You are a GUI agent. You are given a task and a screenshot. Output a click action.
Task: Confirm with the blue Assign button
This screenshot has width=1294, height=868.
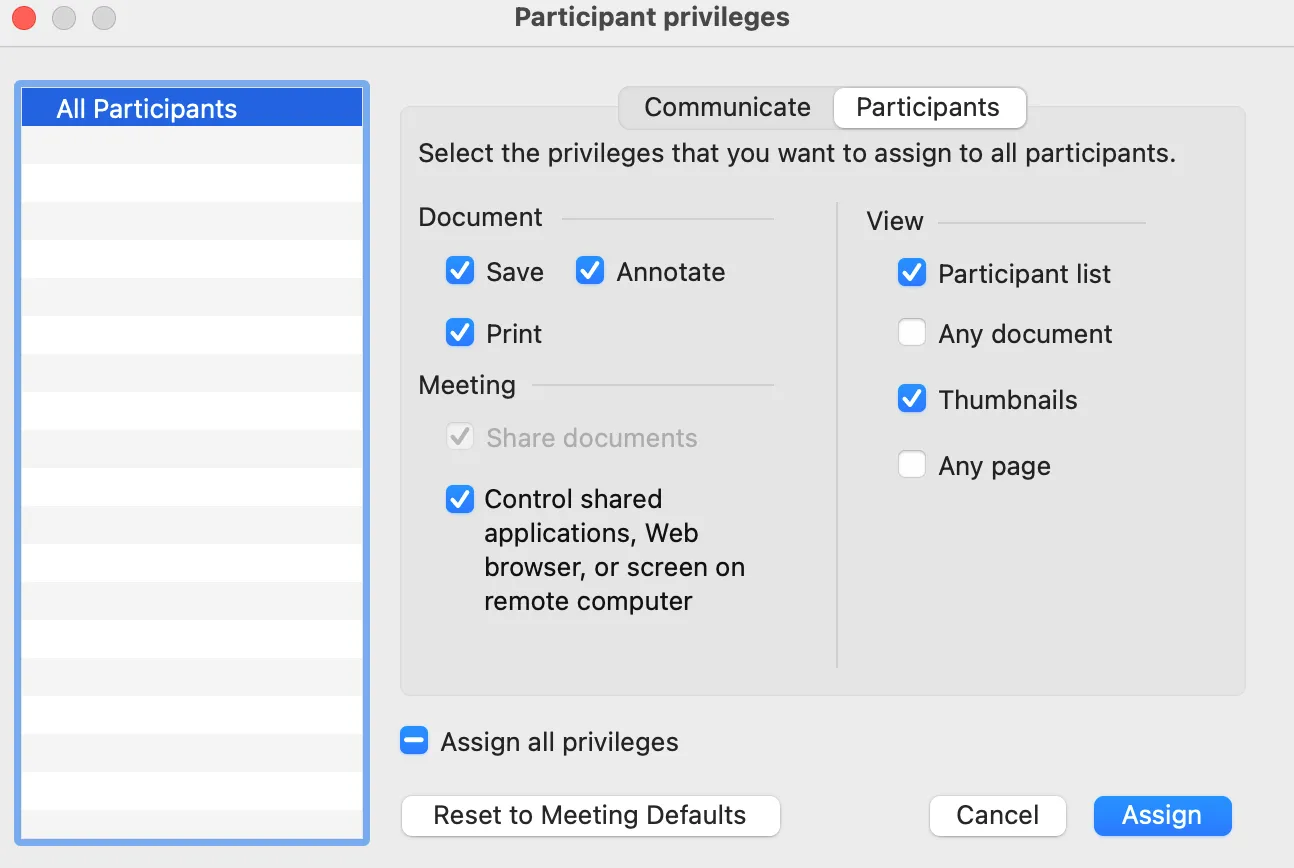(x=1162, y=815)
